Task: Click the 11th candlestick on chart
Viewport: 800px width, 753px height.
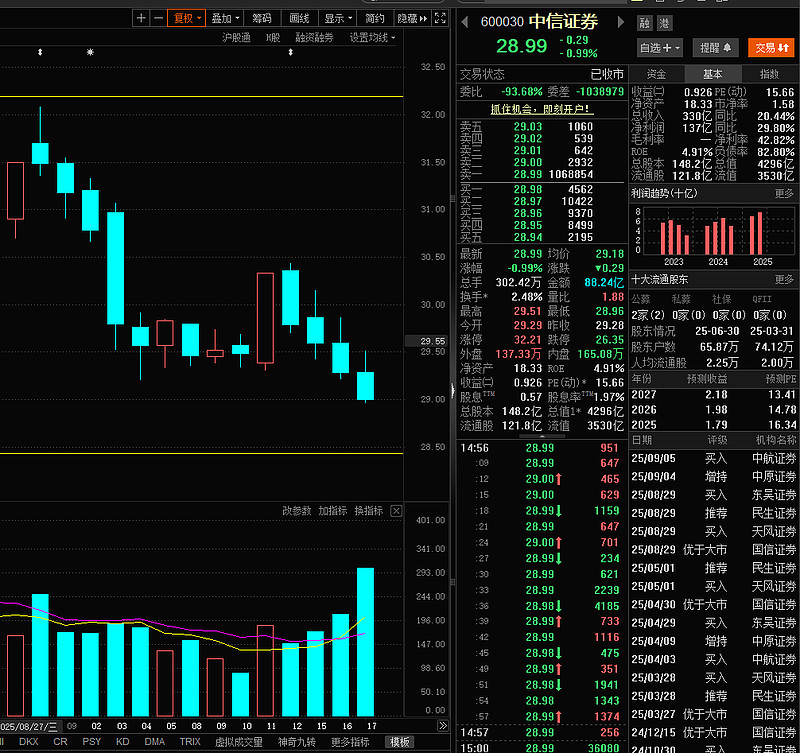Action: click(x=265, y=321)
